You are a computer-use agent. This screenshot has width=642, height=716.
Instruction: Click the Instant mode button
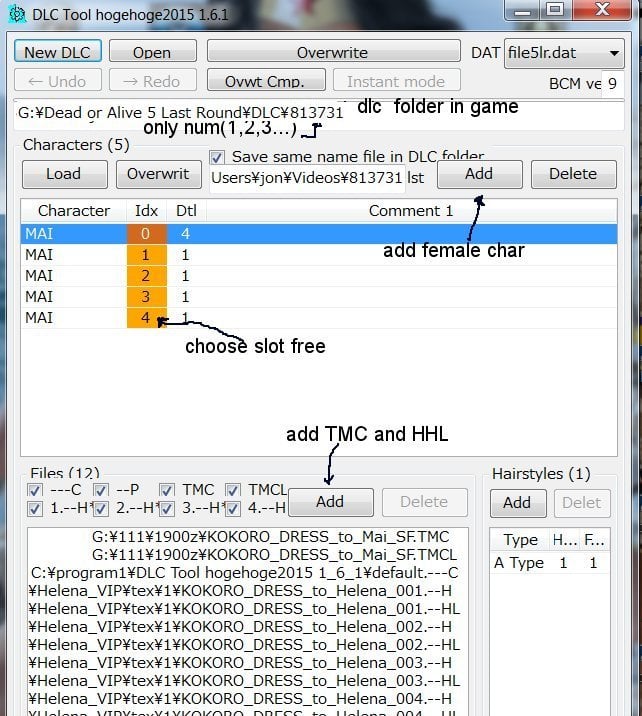(x=396, y=81)
